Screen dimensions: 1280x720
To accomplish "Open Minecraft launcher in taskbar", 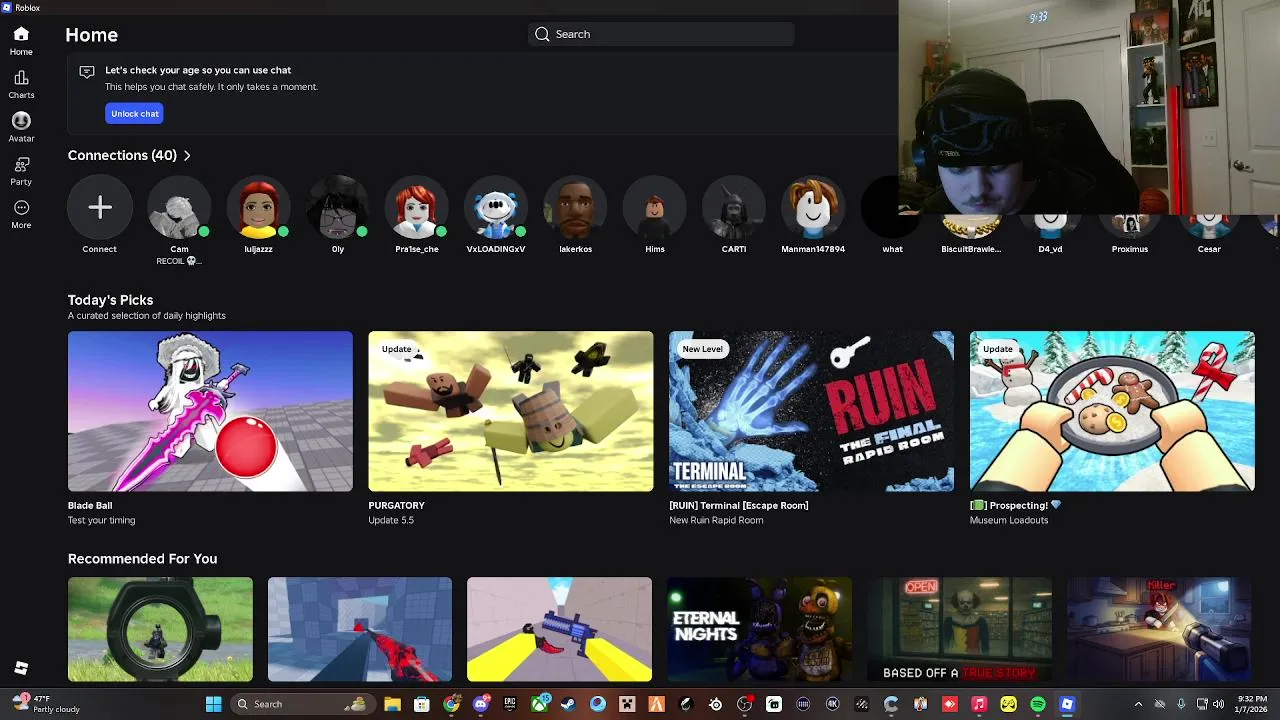I will point(627,704).
